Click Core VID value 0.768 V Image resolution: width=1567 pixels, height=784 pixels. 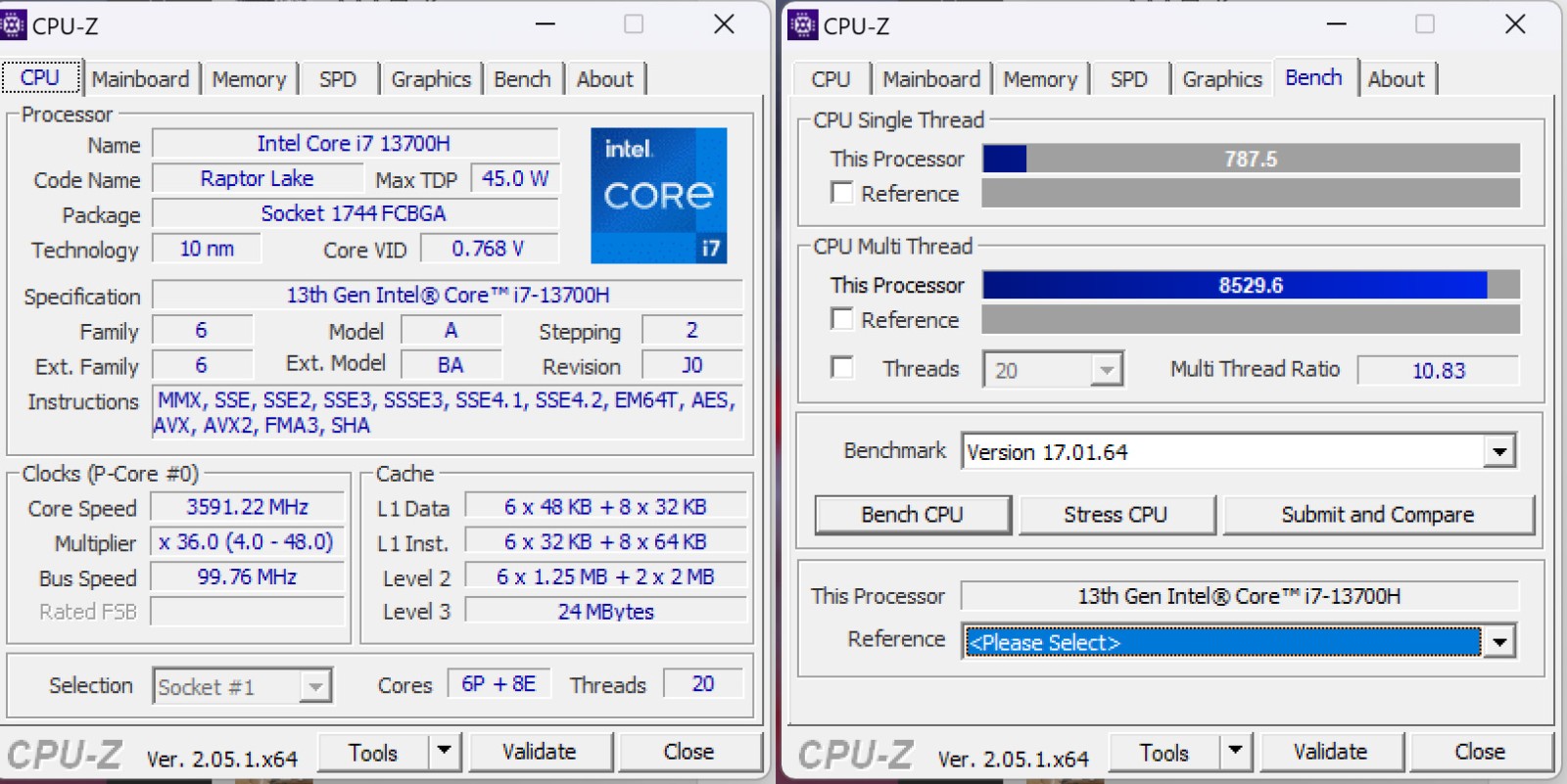pos(489,249)
